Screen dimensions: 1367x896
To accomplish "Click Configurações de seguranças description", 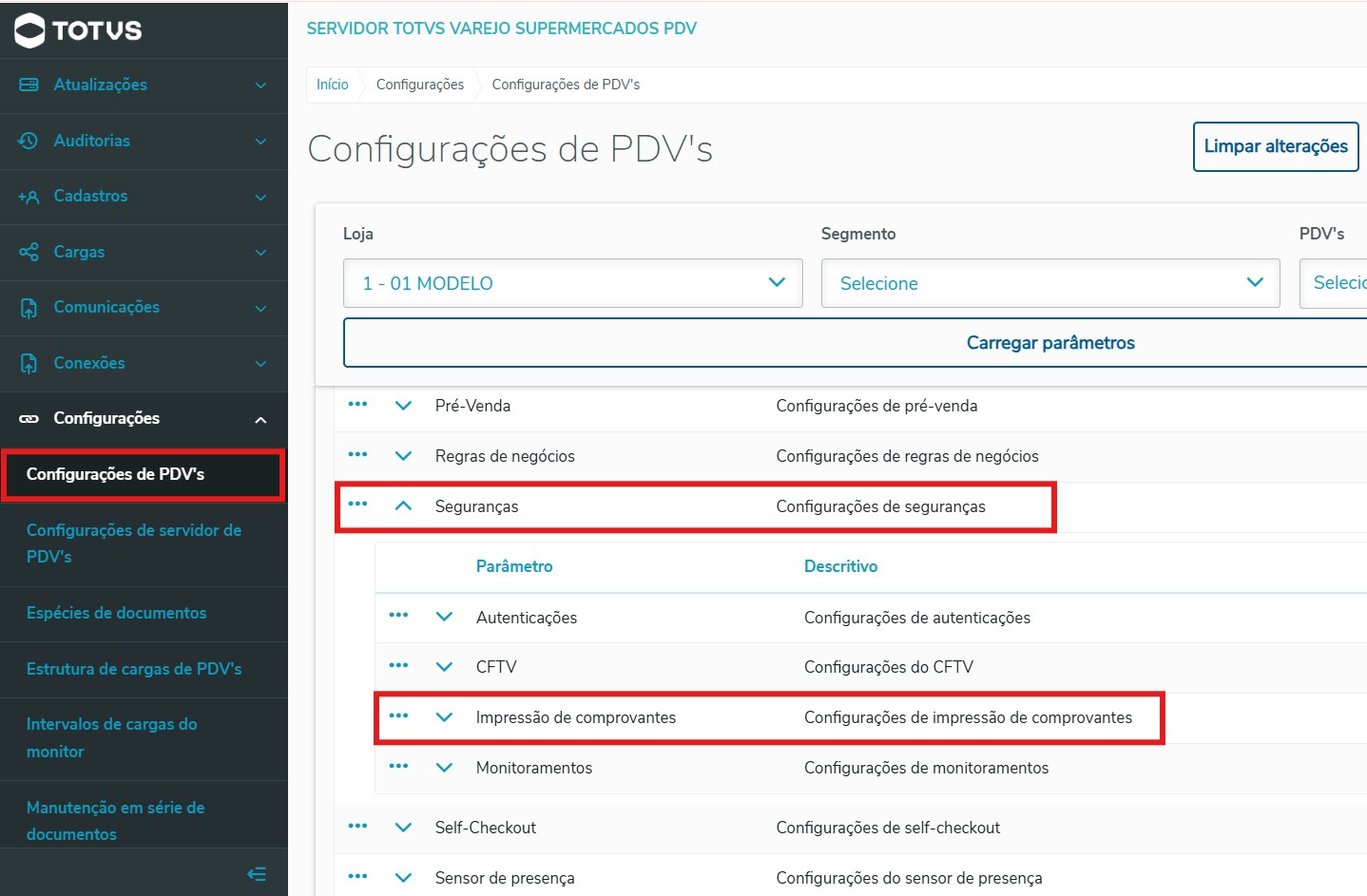I will [880, 506].
